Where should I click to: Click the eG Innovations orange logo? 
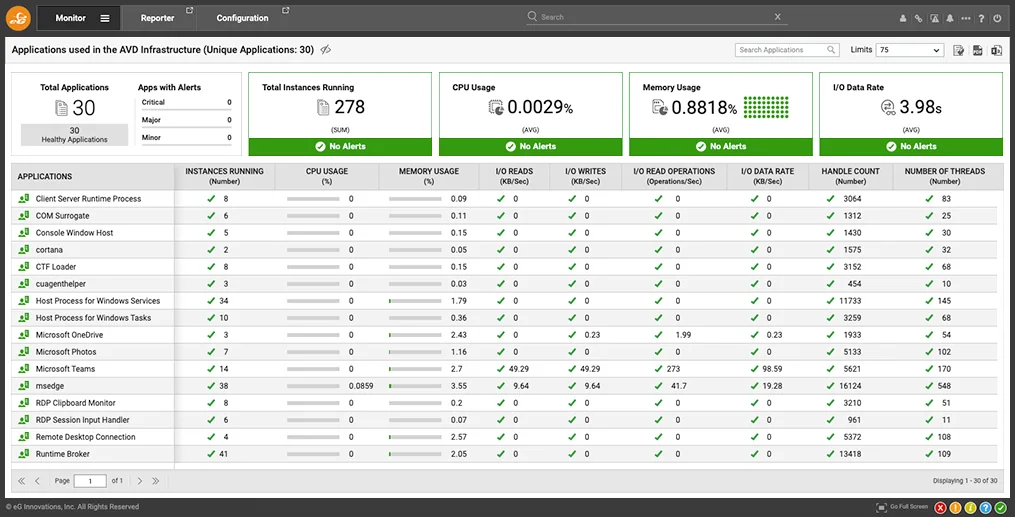click(x=18, y=18)
